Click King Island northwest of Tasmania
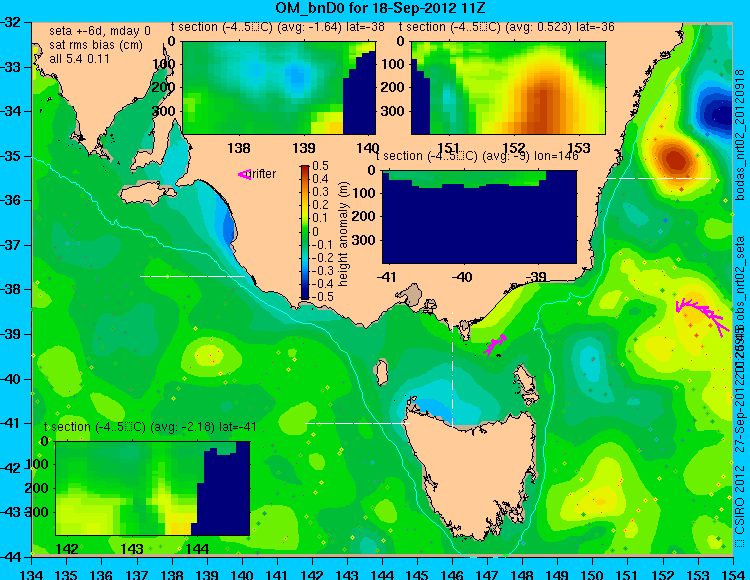Image resolution: width=750 pixels, height=580 pixels. (380, 373)
